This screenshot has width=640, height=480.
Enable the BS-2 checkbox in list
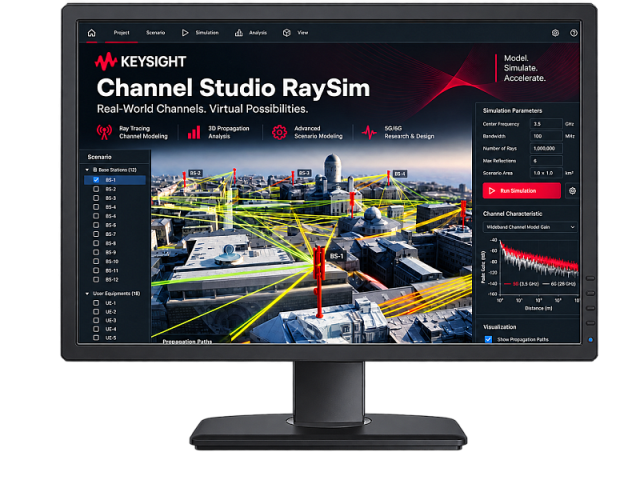pos(96,189)
